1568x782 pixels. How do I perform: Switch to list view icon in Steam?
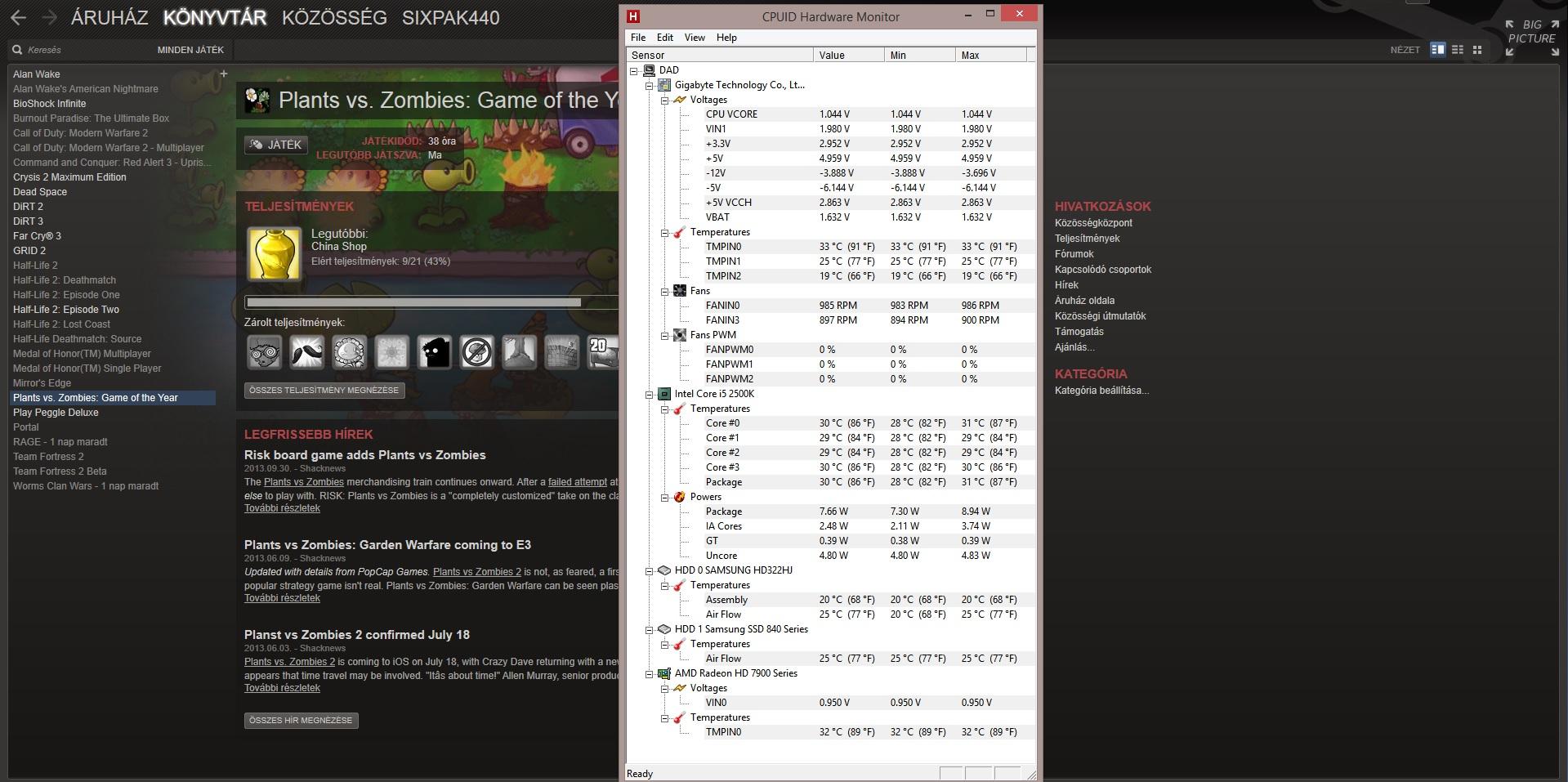pyautogui.click(x=1457, y=50)
